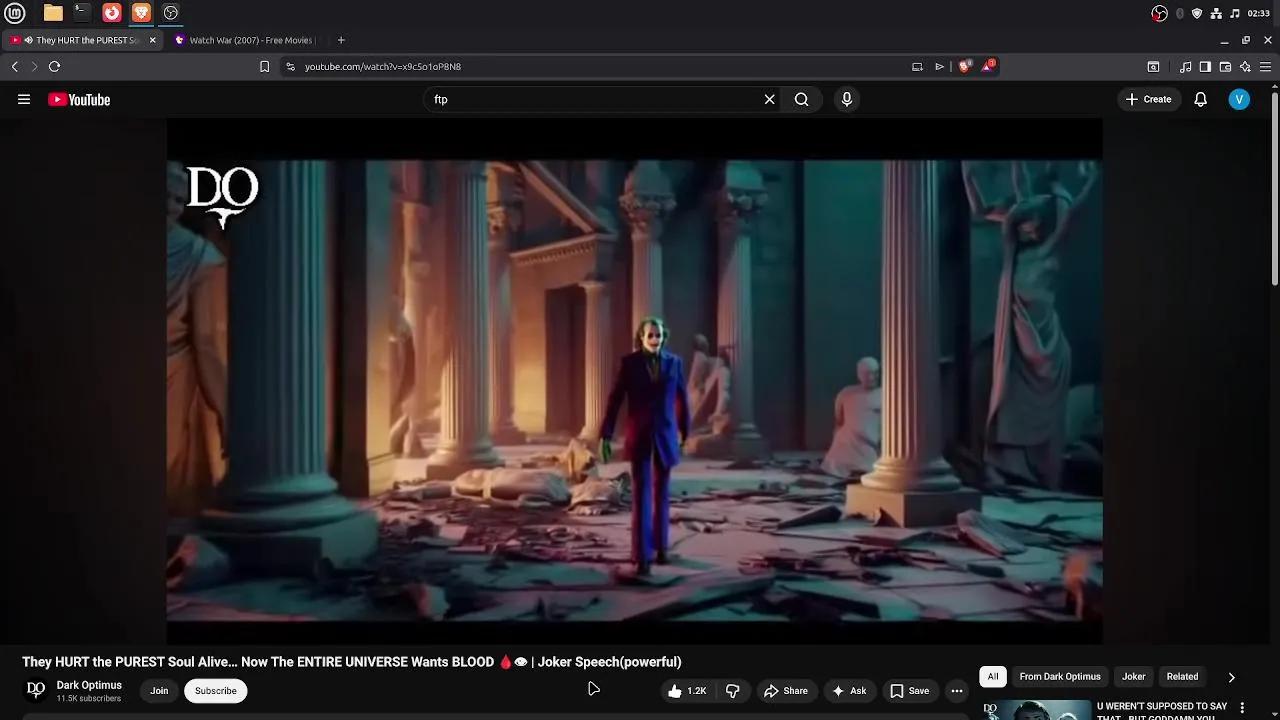Open the Brave Shields lion icon
1280x720 pixels.
coord(964,67)
